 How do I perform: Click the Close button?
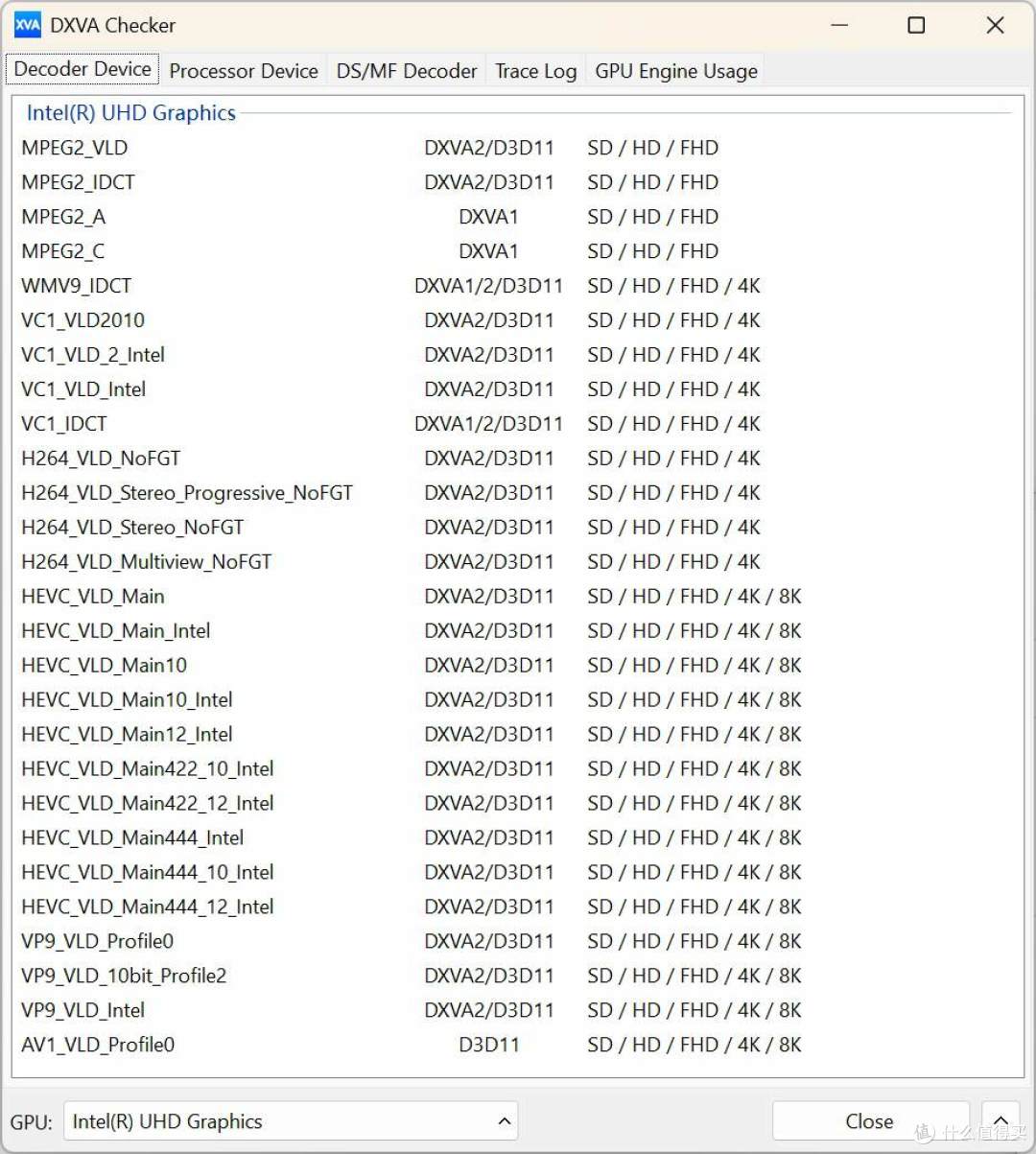pyautogui.click(x=869, y=1120)
